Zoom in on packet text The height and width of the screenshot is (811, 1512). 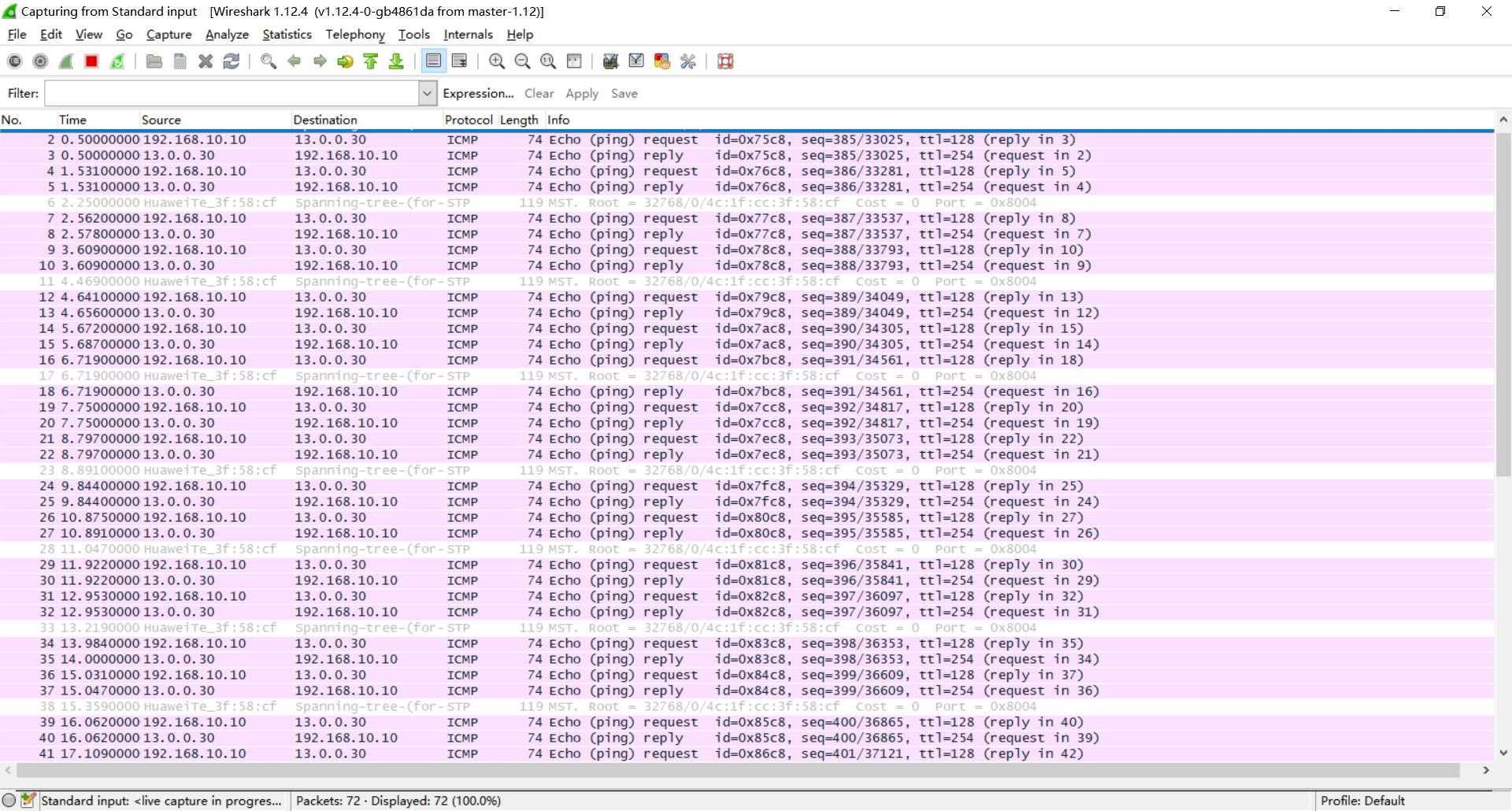(496, 61)
